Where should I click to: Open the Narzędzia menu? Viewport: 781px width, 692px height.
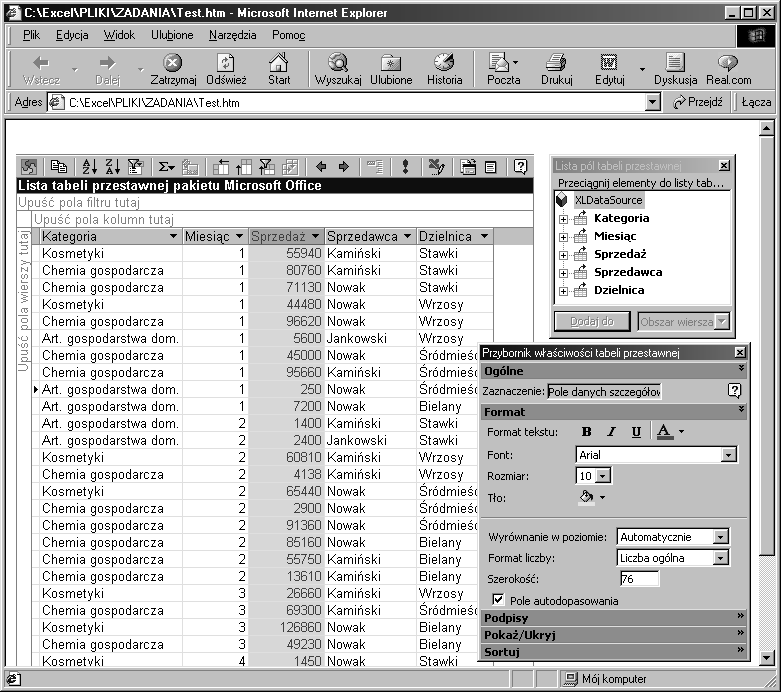point(233,35)
